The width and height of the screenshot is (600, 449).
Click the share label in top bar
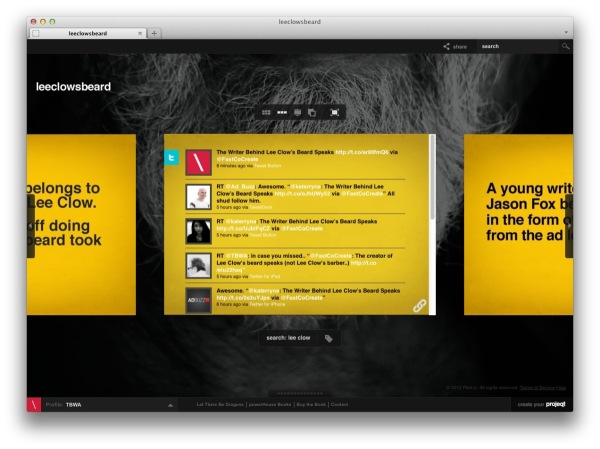point(460,47)
